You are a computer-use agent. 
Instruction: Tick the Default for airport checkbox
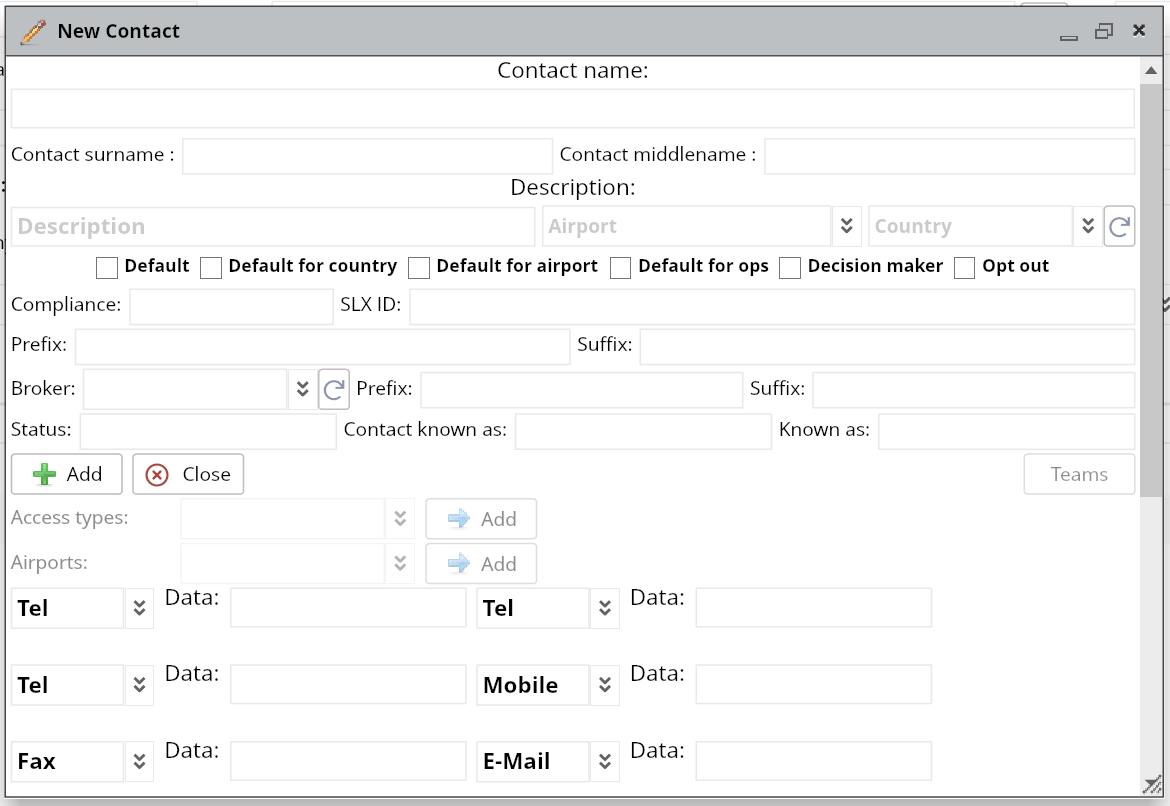point(419,267)
